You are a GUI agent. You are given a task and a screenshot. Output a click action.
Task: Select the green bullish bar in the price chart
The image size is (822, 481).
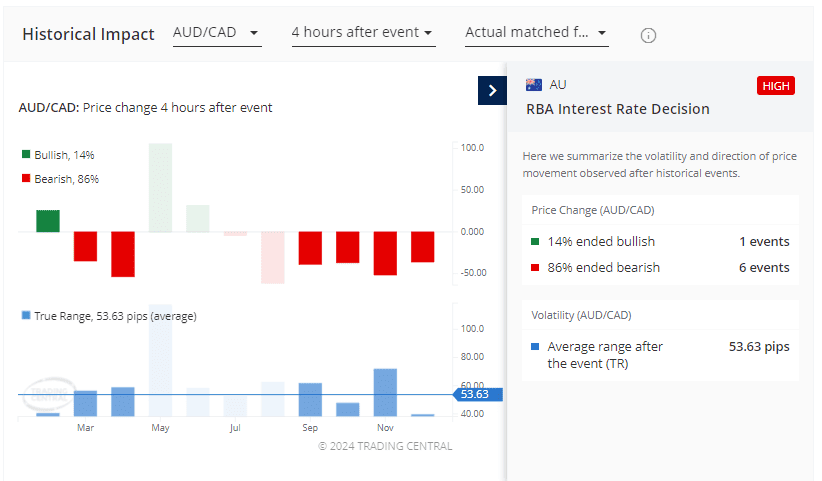click(48, 221)
